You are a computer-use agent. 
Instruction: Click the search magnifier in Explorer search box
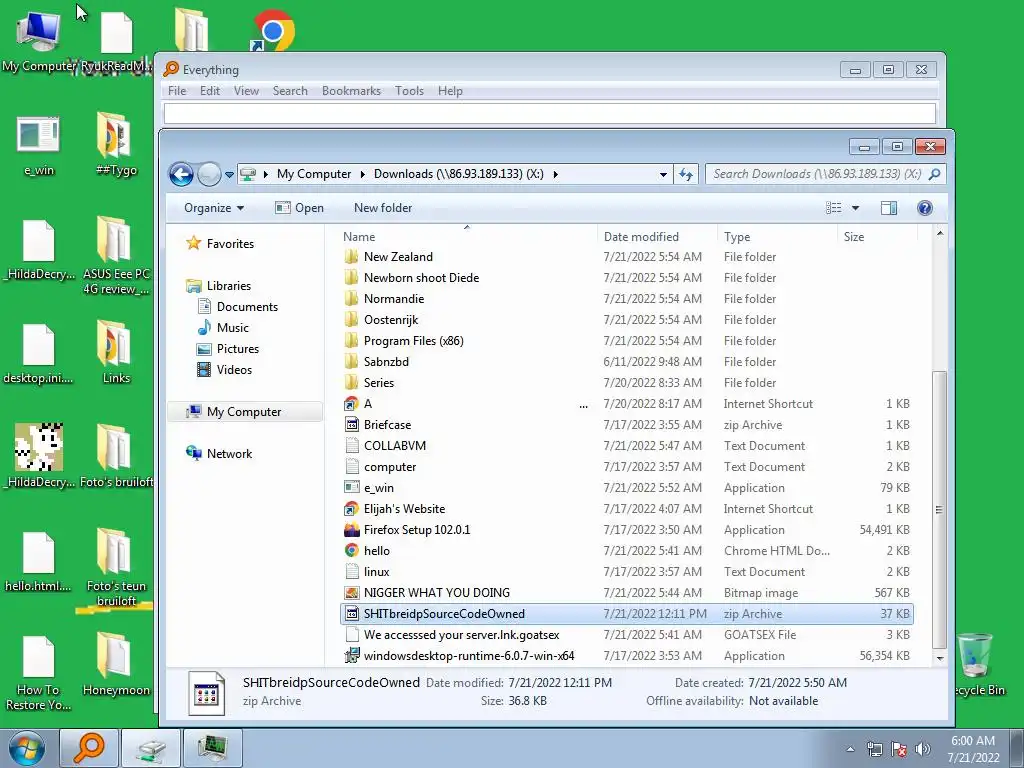935,174
